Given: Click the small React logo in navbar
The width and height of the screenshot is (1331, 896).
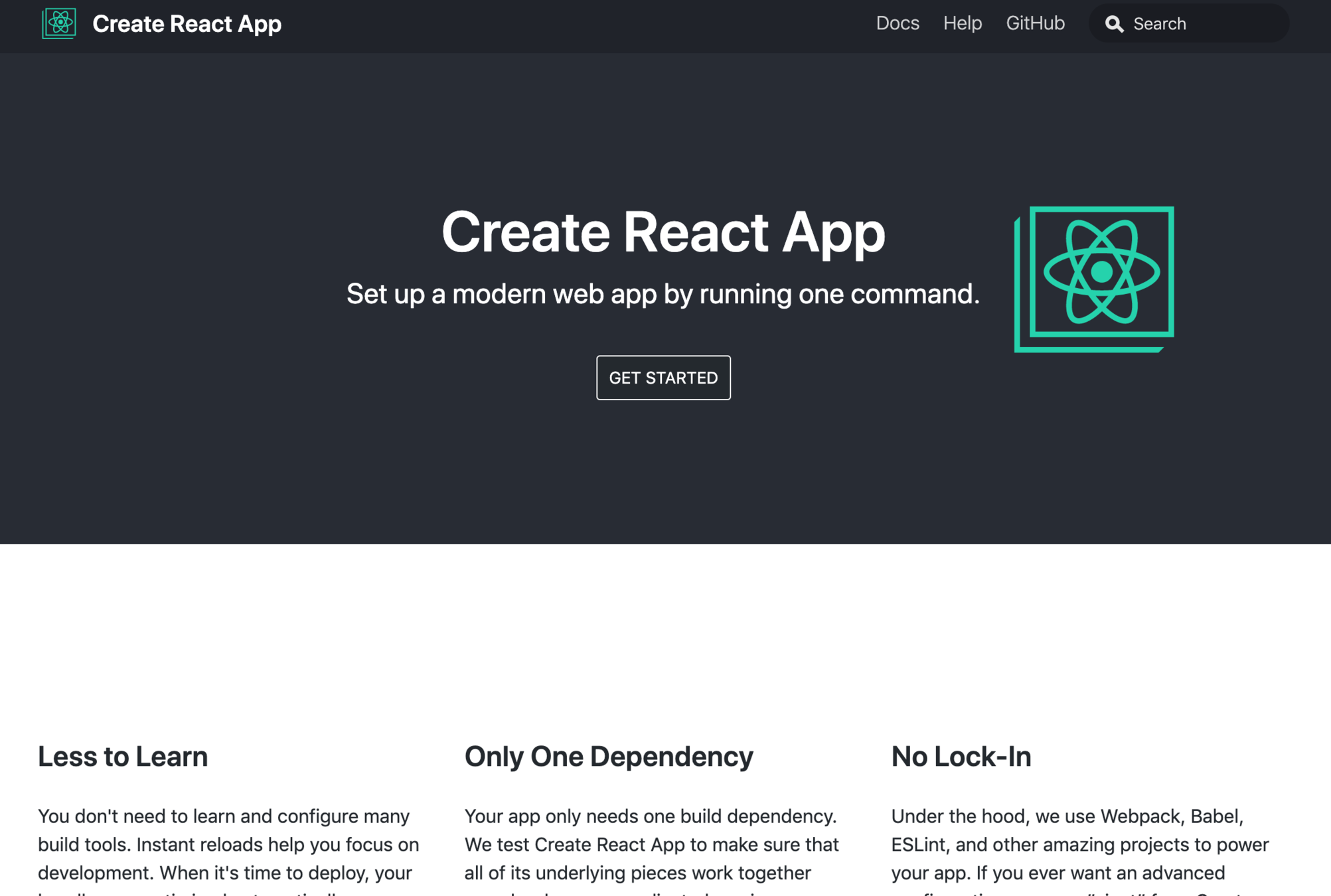Looking at the screenshot, I should [x=59, y=23].
